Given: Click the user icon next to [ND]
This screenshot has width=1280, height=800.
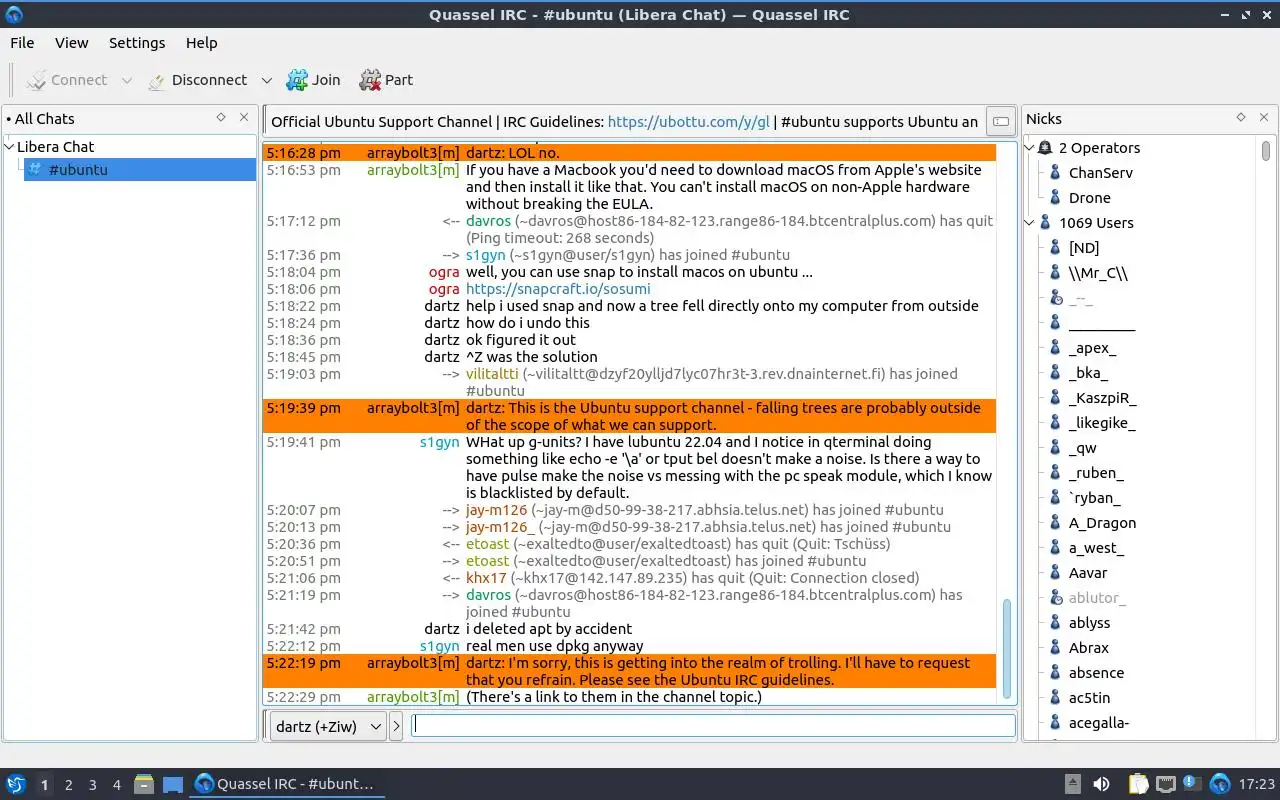Looking at the screenshot, I should pyautogui.click(x=1055, y=248).
